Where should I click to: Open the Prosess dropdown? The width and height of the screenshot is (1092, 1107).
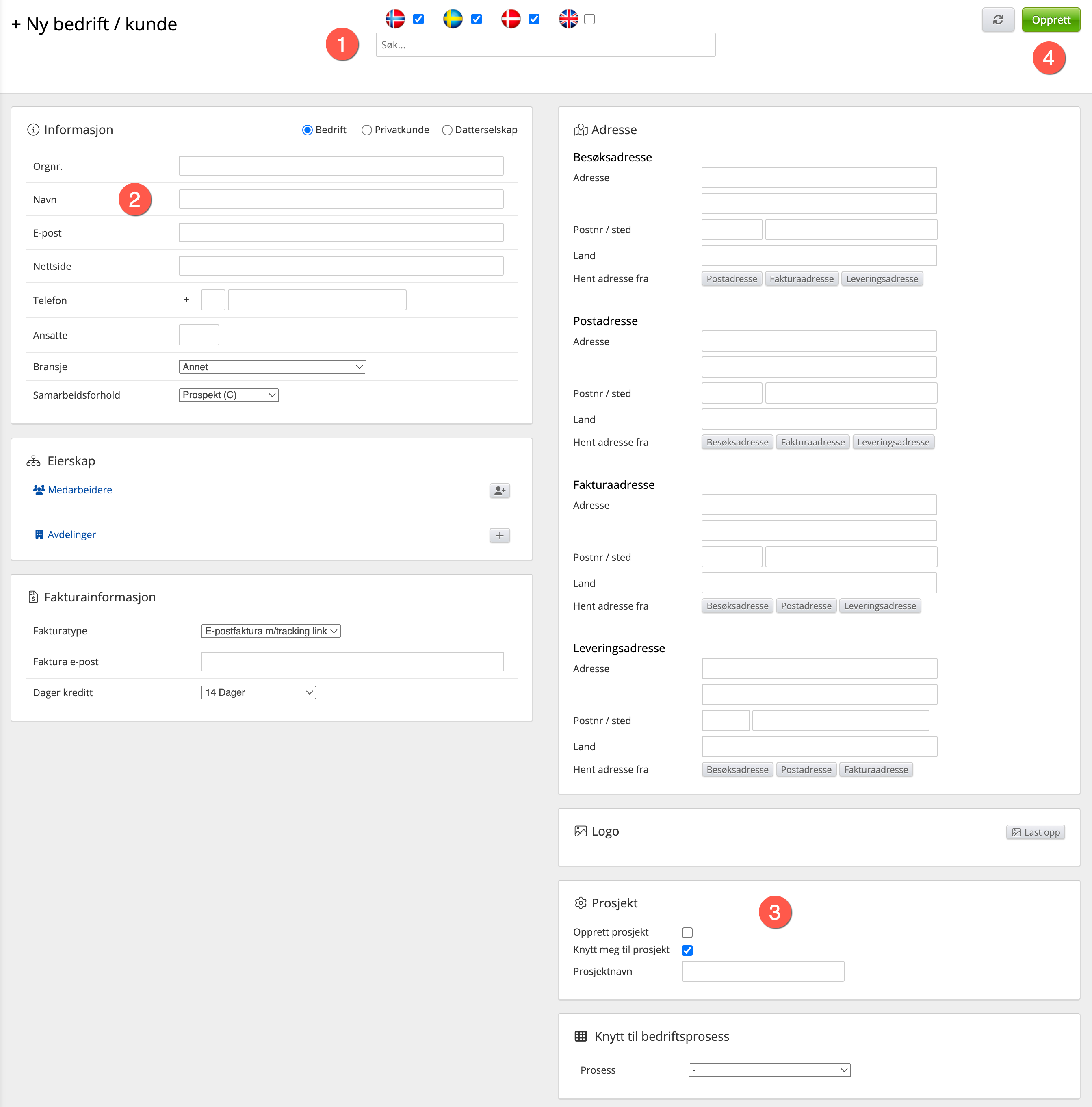[769, 1070]
